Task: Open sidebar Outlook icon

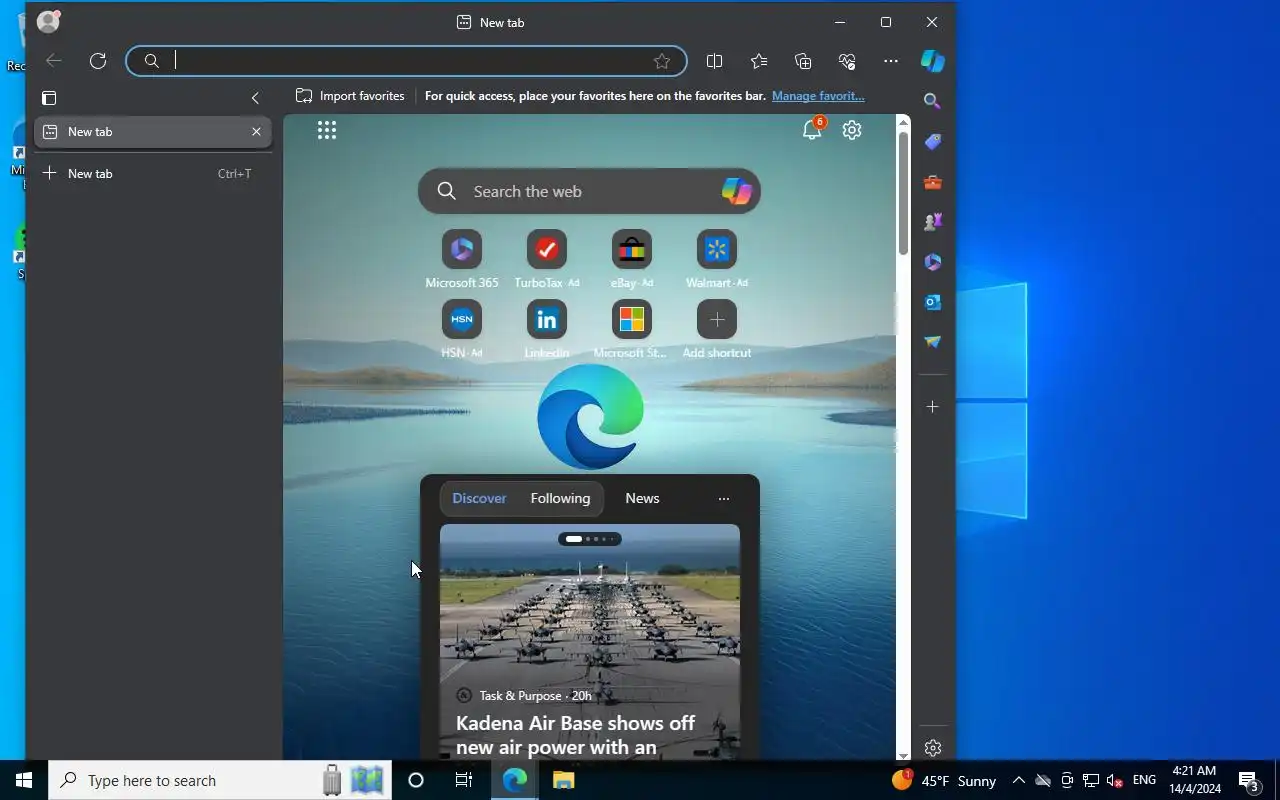Action: point(932,301)
